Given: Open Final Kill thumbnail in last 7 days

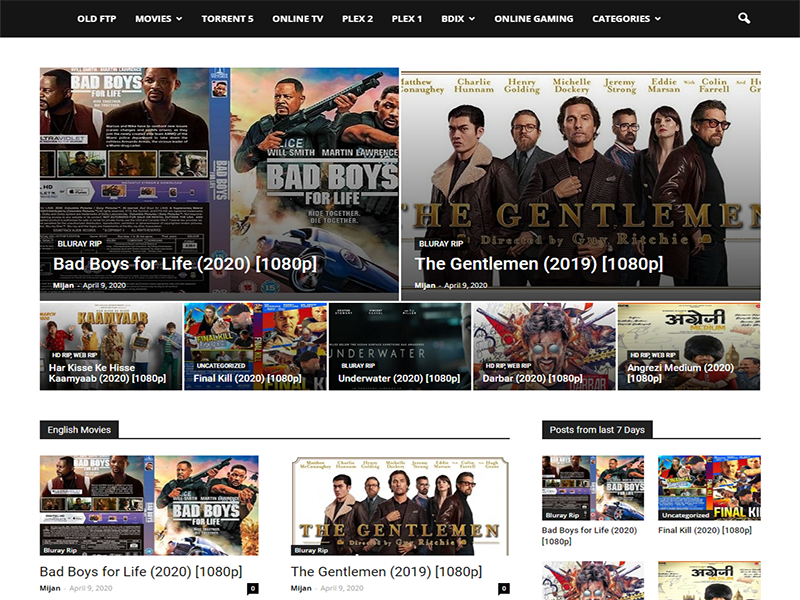Looking at the screenshot, I should click(x=709, y=488).
